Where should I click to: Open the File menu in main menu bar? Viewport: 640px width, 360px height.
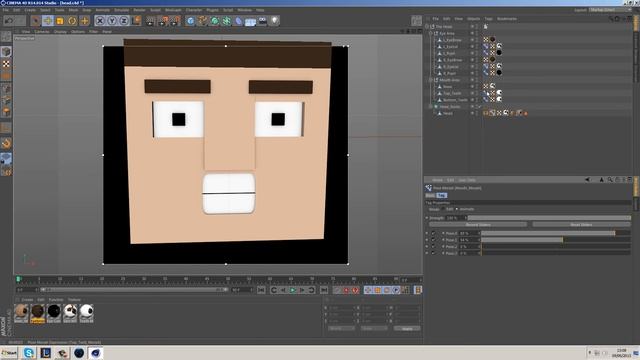pyautogui.click(x=6, y=10)
